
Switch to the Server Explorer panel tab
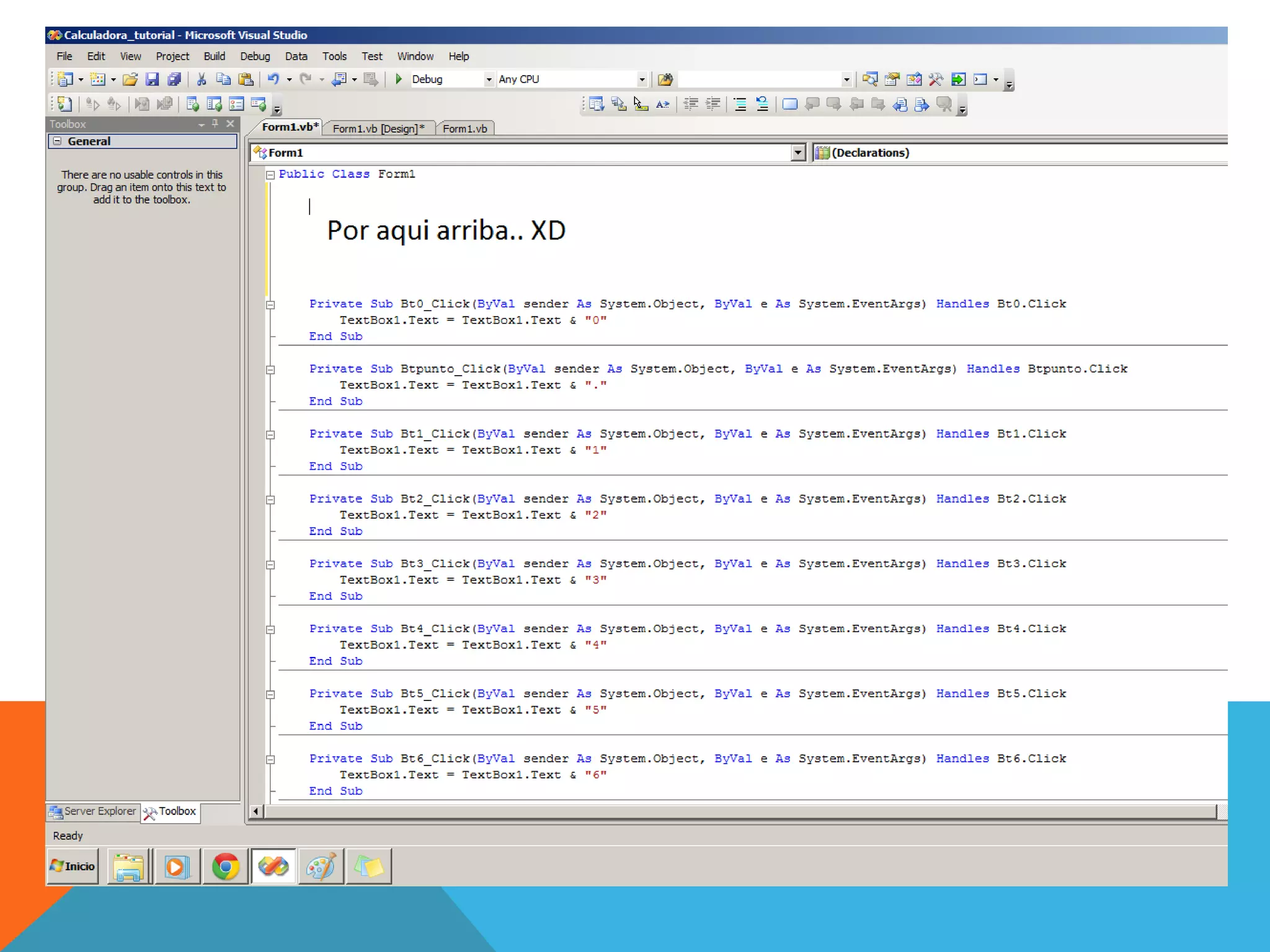point(93,811)
